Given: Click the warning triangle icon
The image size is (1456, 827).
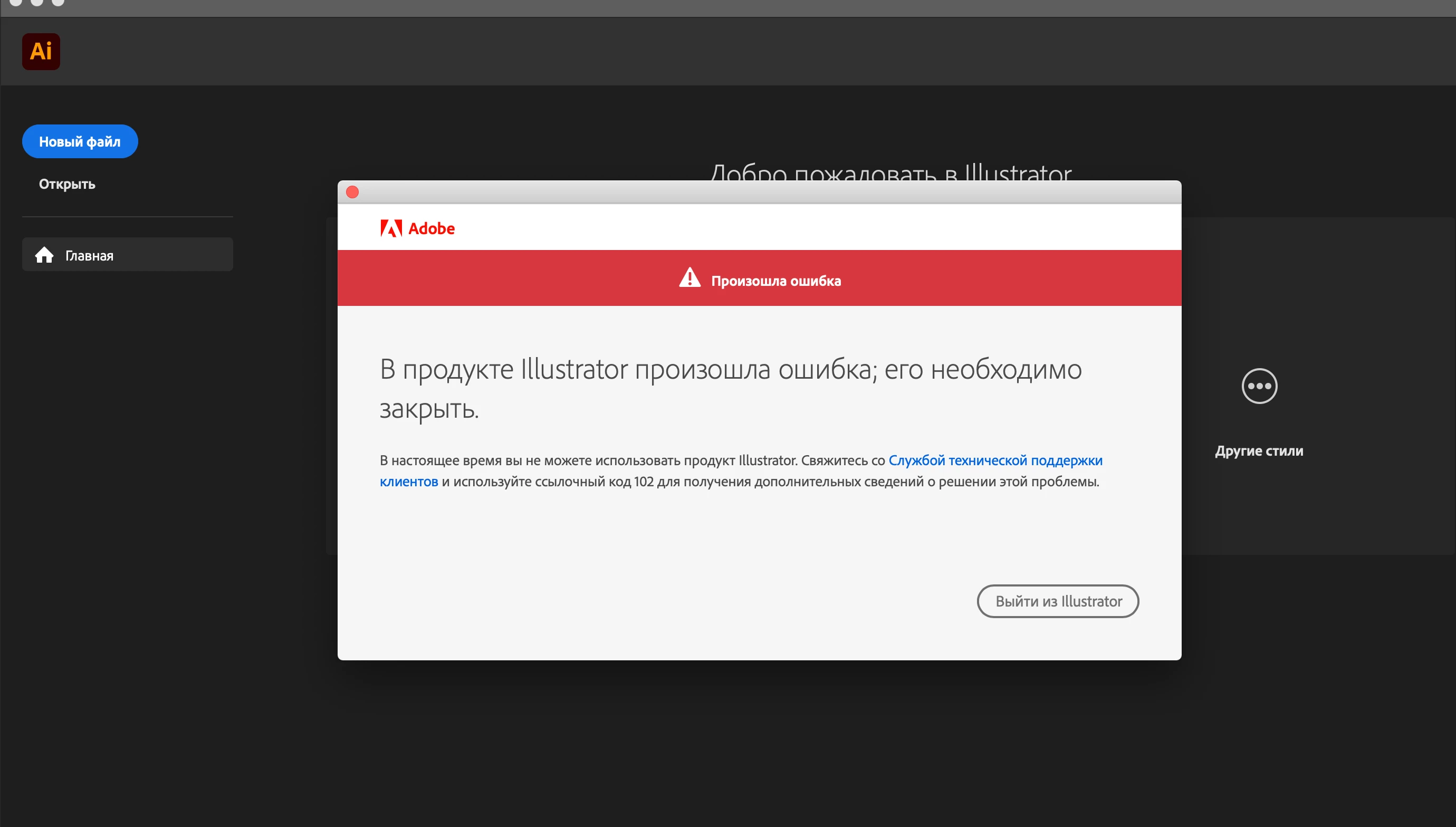Looking at the screenshot, I should pyautogui.click(x=689, y=278).
